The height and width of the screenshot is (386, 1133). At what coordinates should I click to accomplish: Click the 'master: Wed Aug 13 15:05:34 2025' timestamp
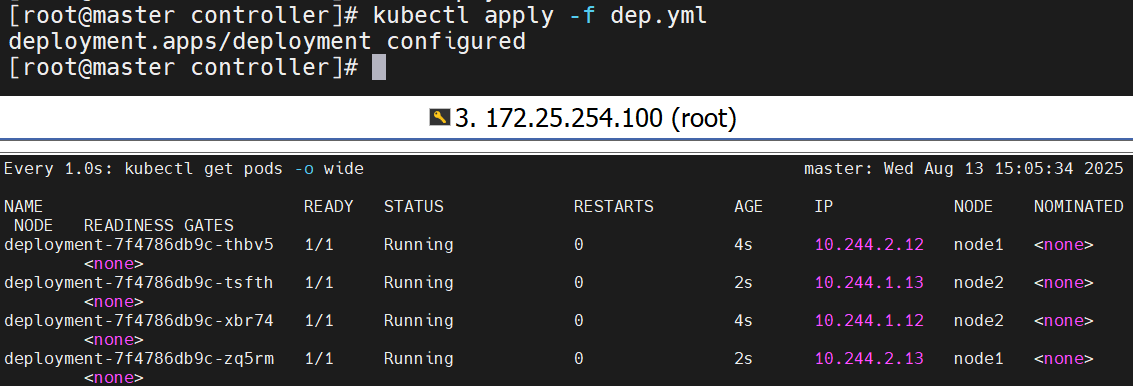click(x=963, y=168)
